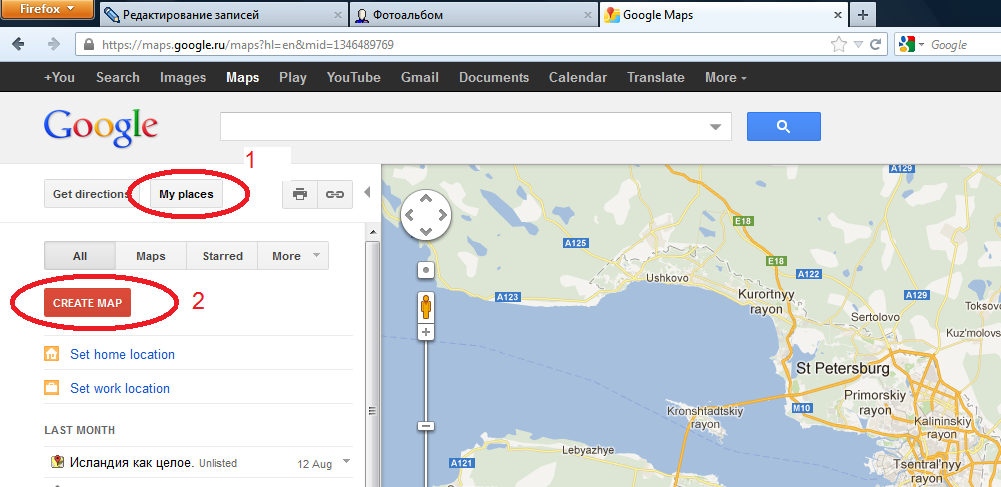Click the Ushkovo label on map
Viewport: 1001px width, 487px height.
pyautogui.click(x=668, y=278)
